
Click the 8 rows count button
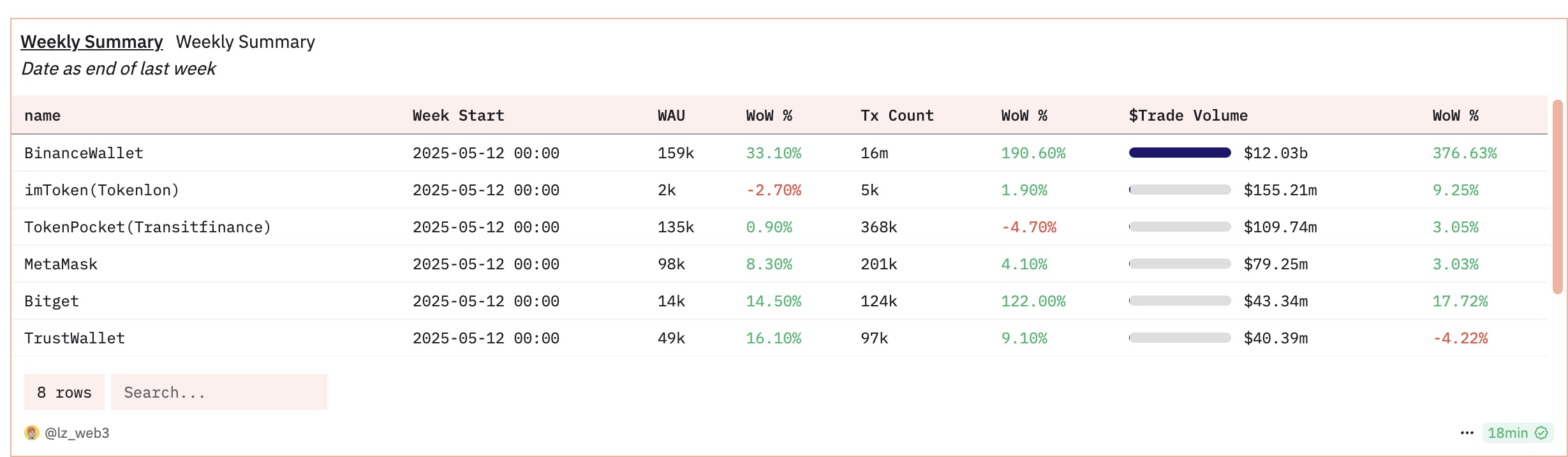[x=64, y=392]
